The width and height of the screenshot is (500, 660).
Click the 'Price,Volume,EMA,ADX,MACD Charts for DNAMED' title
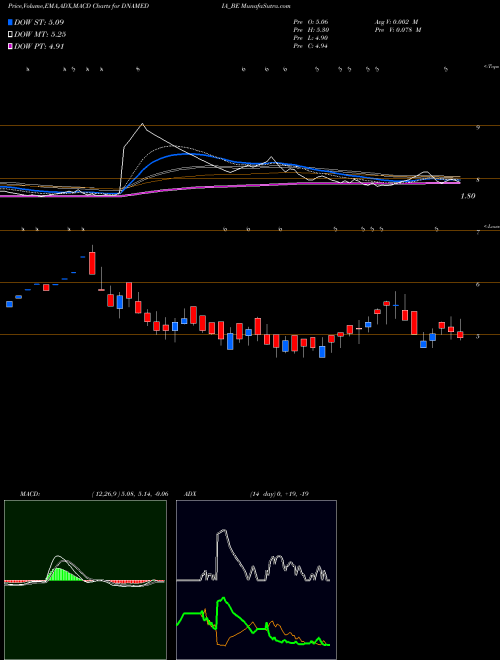point(78,6)
